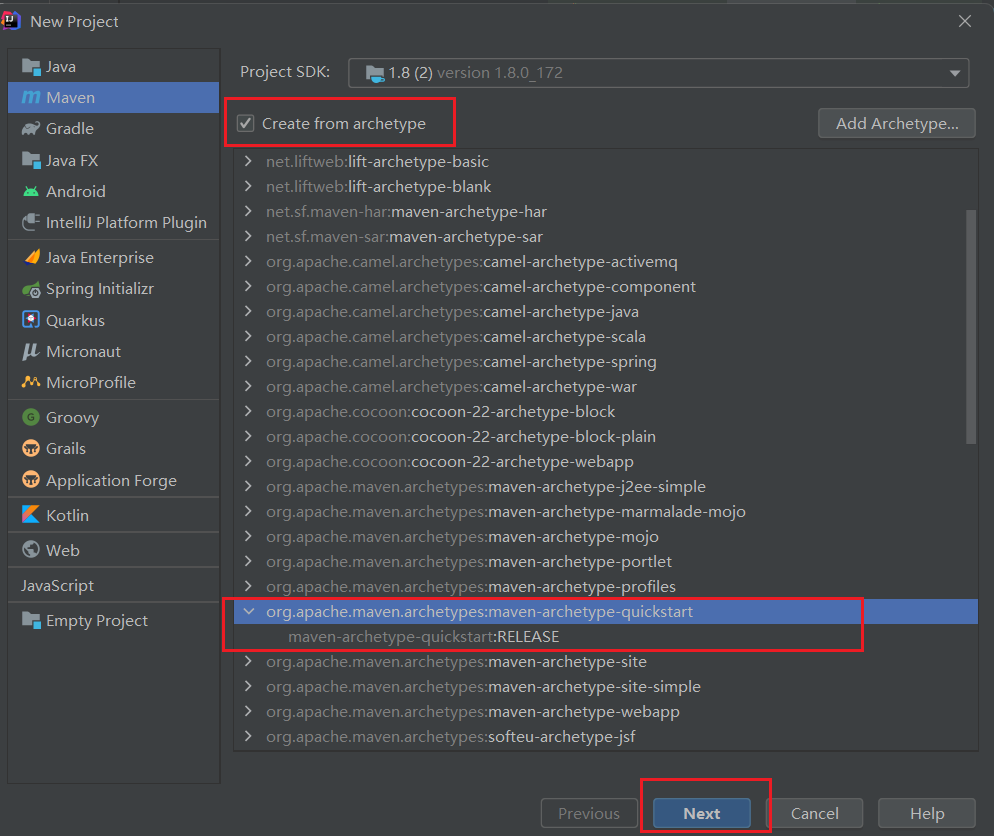This screenshot has width=994, height=836.
Task: Collapse the maven-archetype-quickstart entry
Action: point(248,611)
